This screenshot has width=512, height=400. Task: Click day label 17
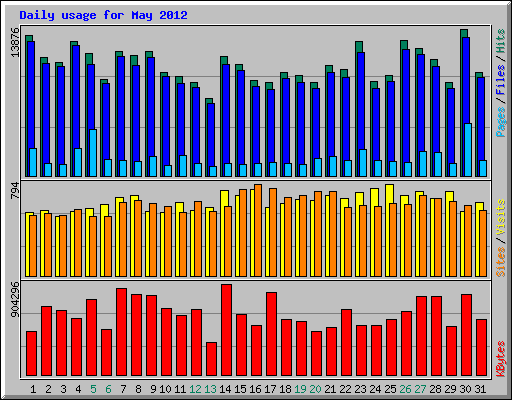point(270,389)
